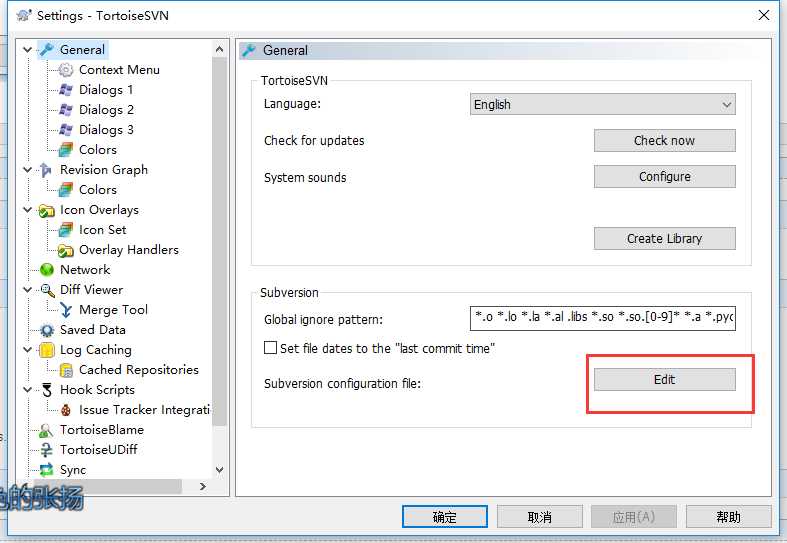This screenshot has width=787, height=543.
Task: Click the Dialogs 1 icon
Action: pyautogui.click(x=66, y=90)
